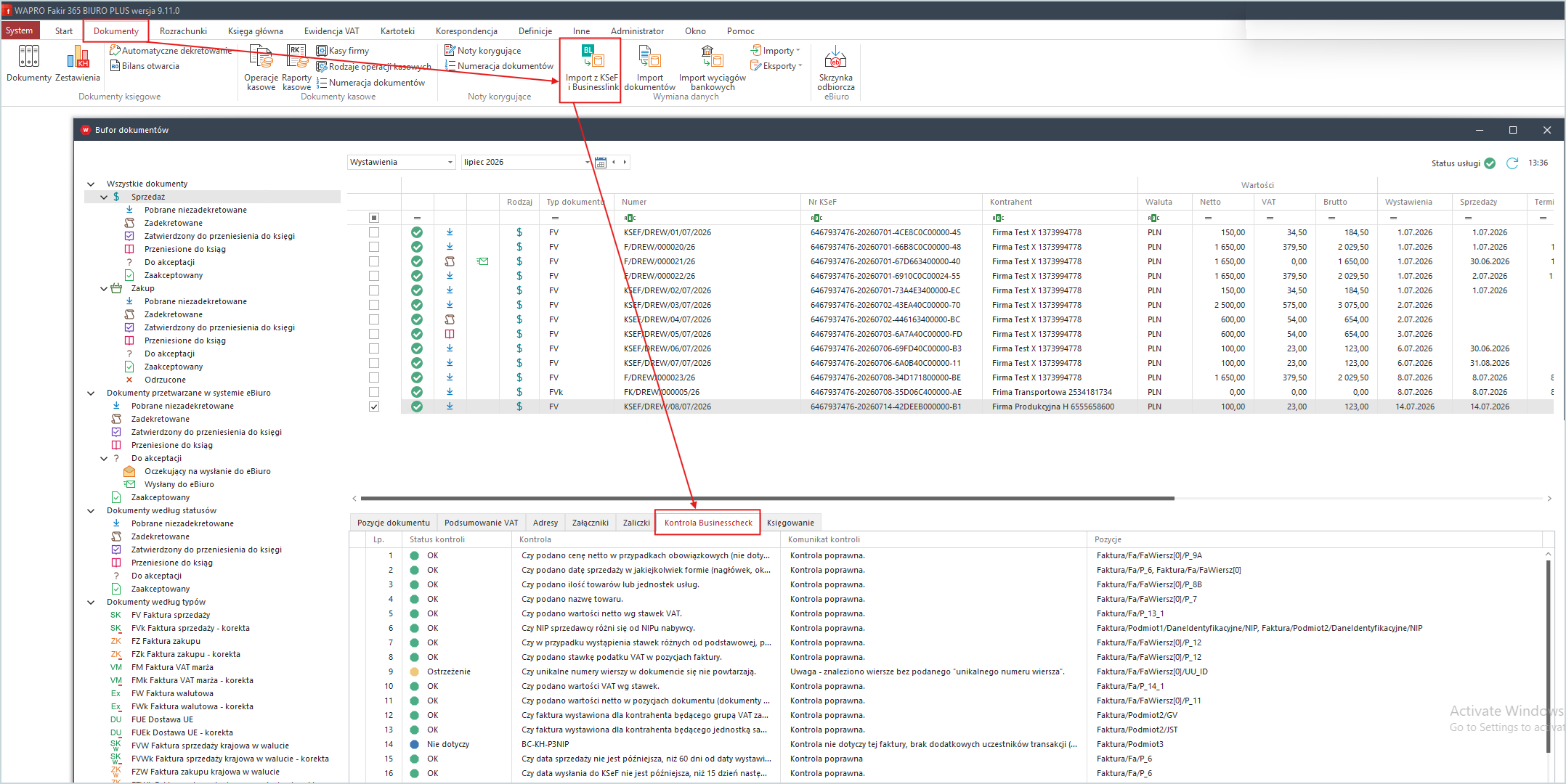Click the document grid horizontal scrollbar

[767, 499]
